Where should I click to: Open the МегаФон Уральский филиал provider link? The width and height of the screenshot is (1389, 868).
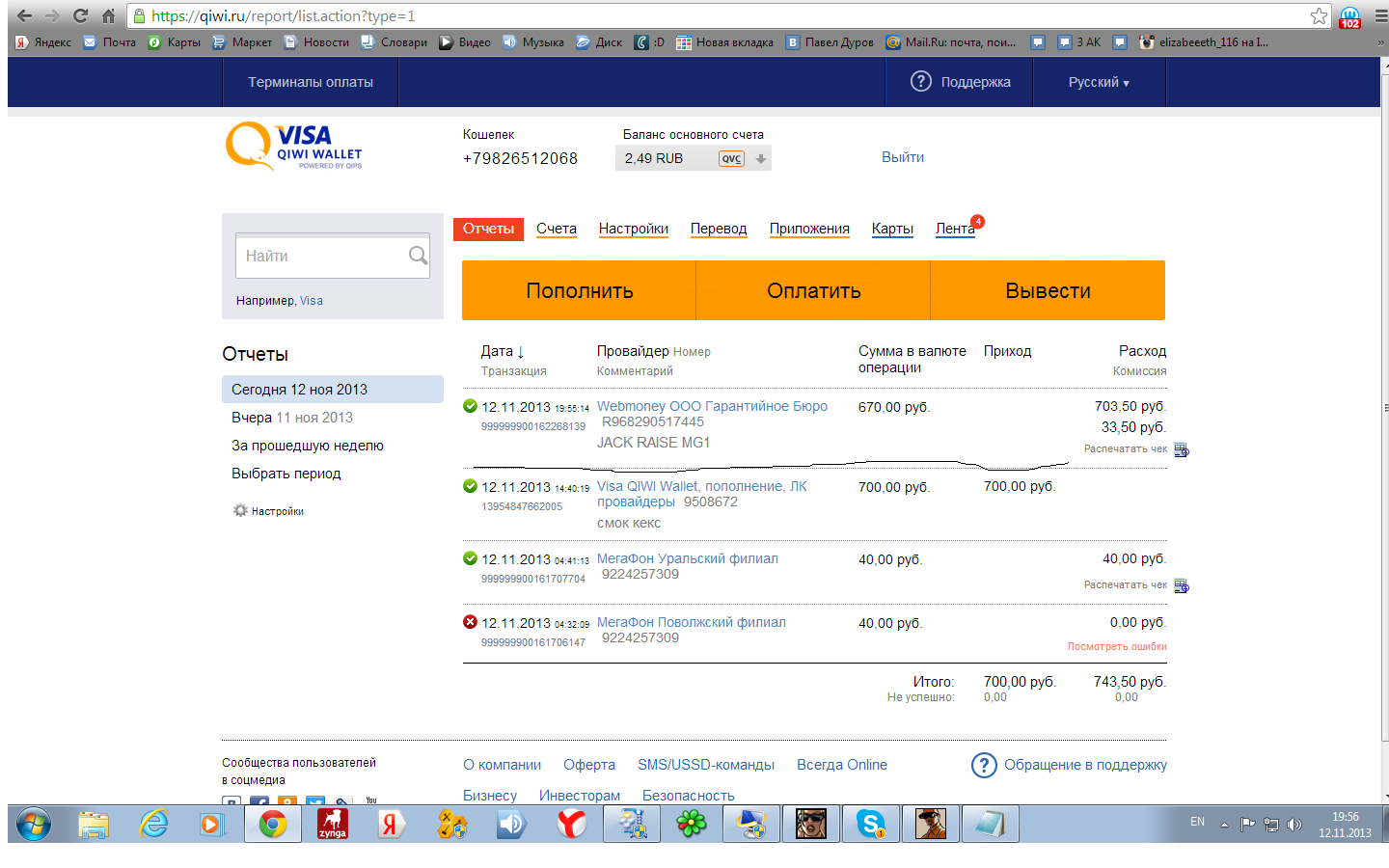[688, 558]
